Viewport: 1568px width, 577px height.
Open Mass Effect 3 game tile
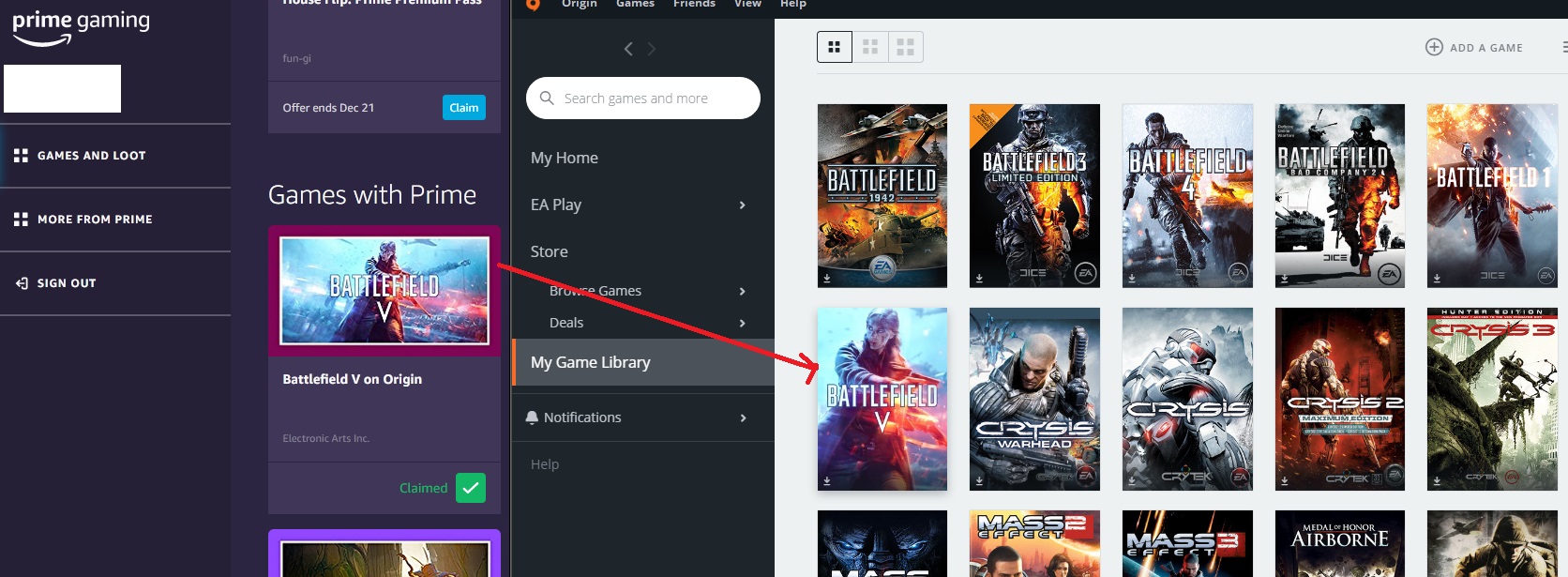tap(1187, 544)
